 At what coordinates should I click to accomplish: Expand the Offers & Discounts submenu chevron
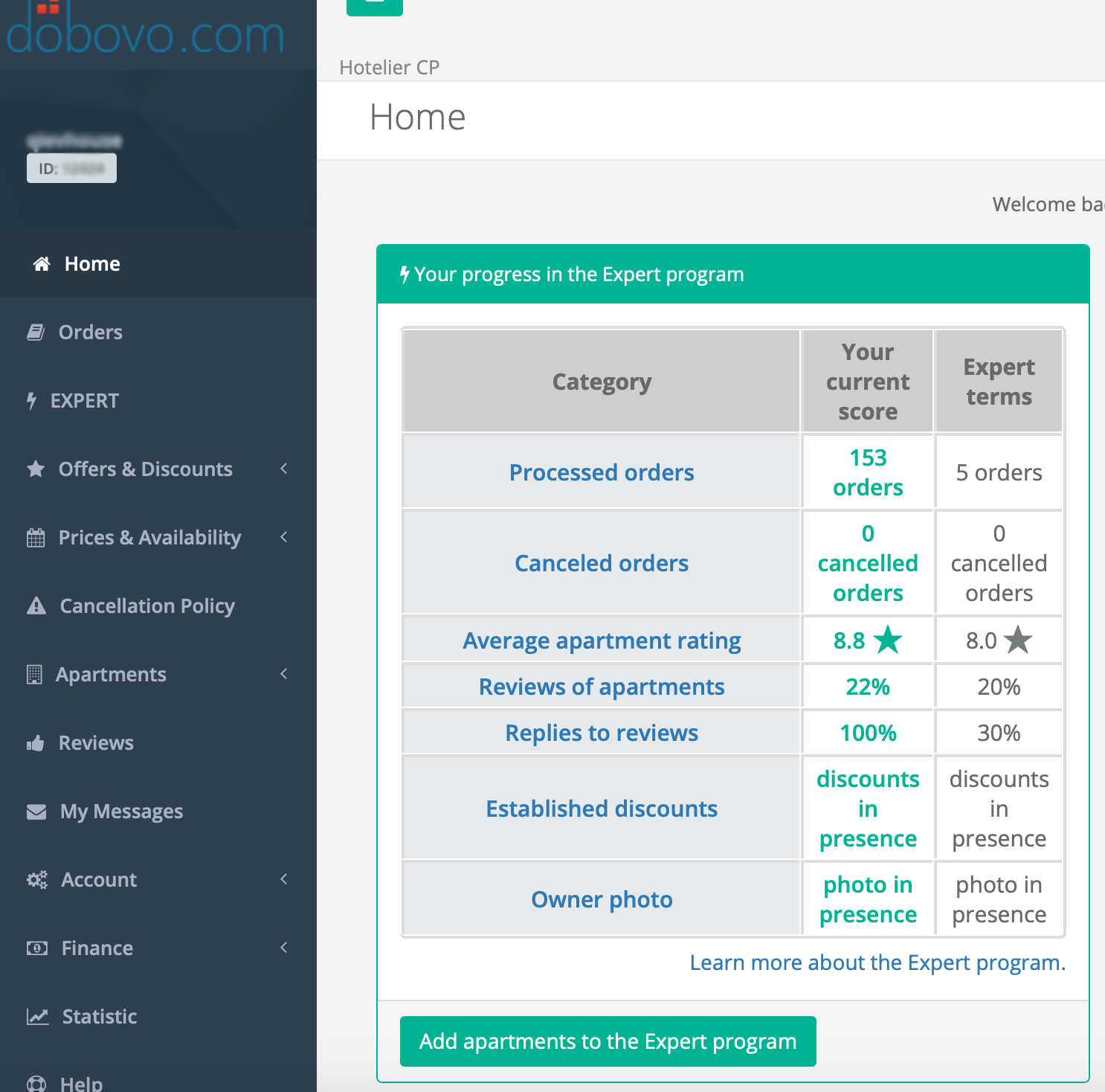tap(284, 469)
